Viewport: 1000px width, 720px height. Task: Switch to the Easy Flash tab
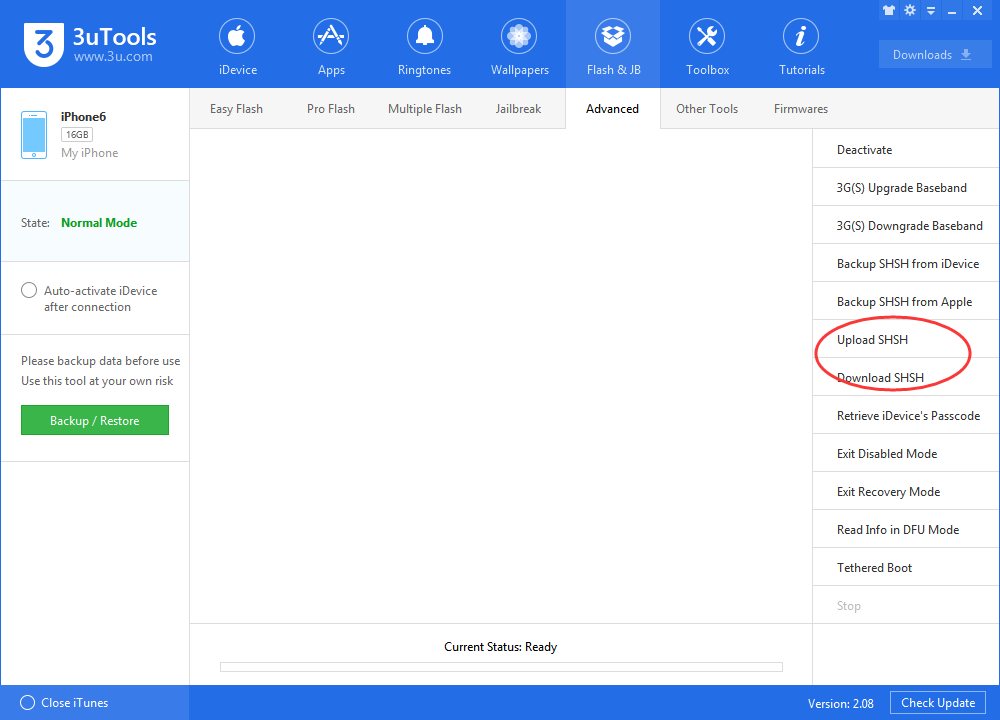(236, 109)
